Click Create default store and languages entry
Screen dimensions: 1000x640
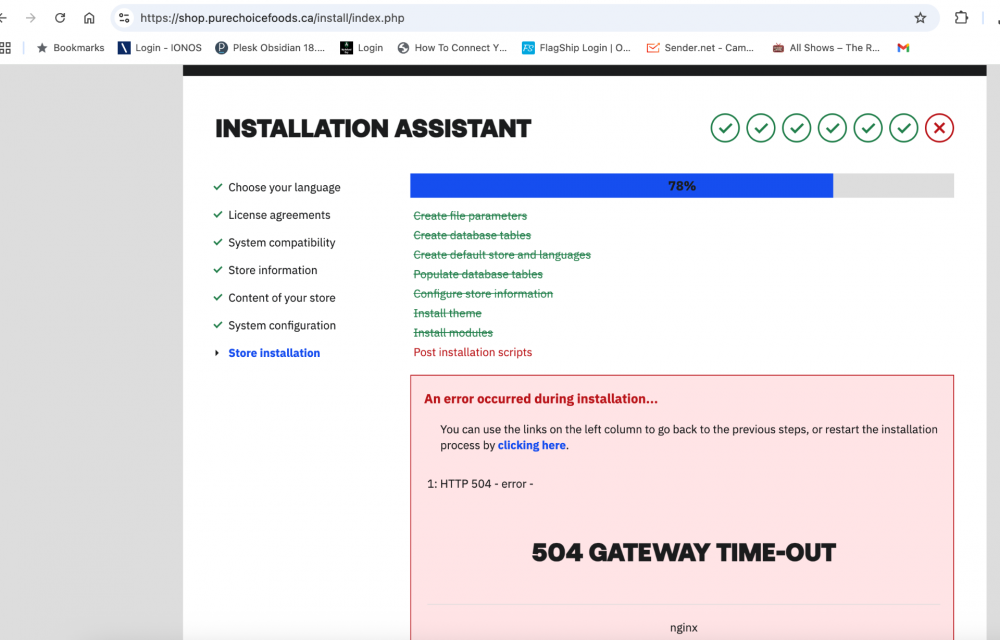pos(502,255)
